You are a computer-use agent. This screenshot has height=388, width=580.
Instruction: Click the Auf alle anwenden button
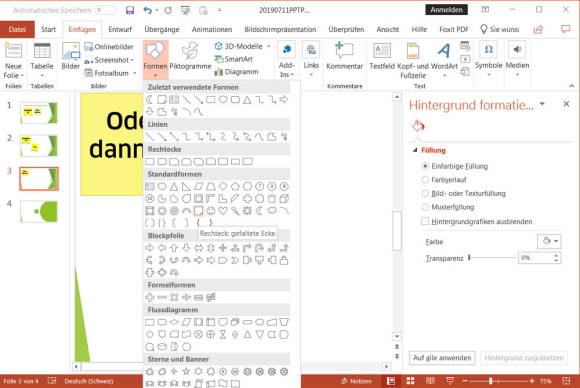click(442, 358)
